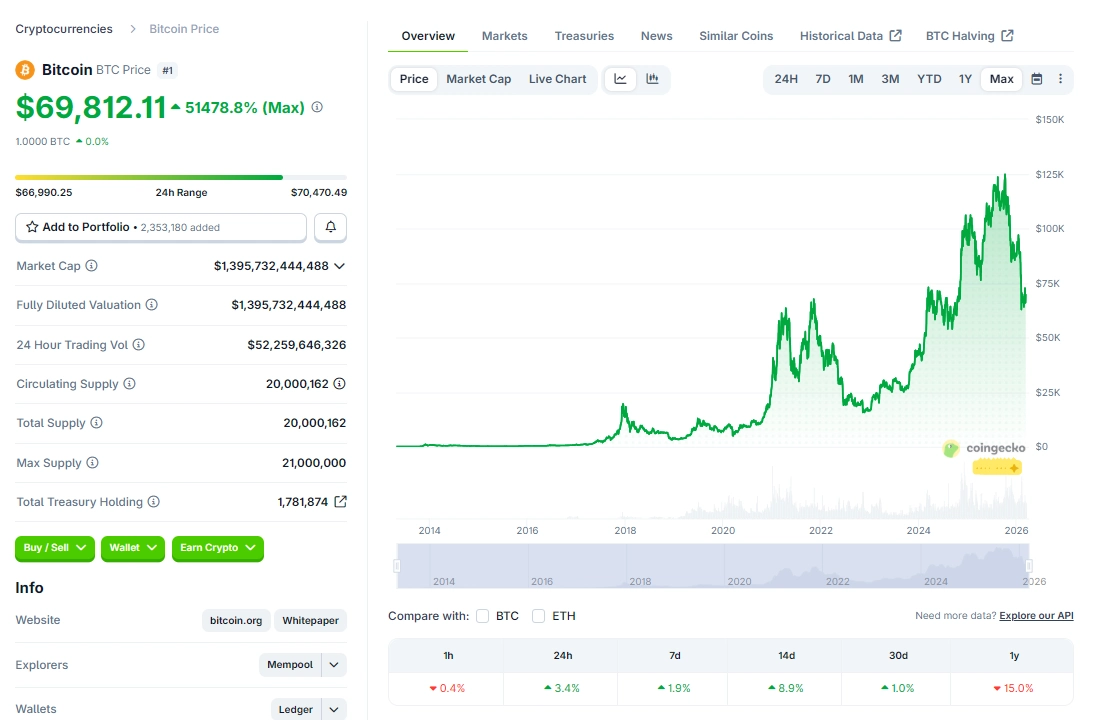Set a price alert with the bell icon
The width and height of the screenshot is (1110, 720).
tap(330, 227)
